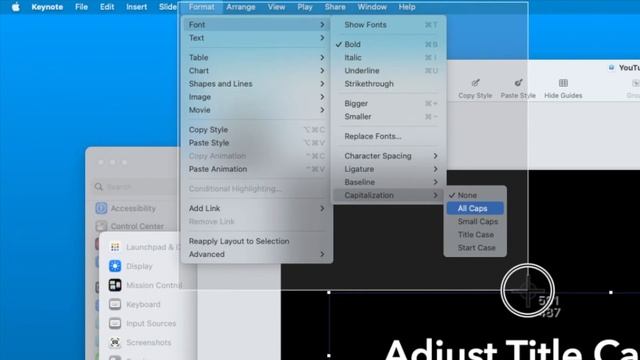Screen dimensions: 640x360
Task: Click the Input Sources icon
Action: (x=115, y=323)
